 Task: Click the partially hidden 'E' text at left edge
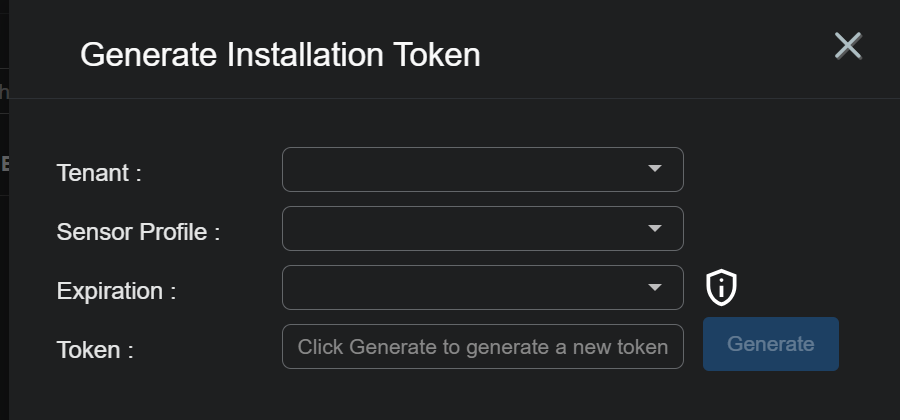tap(5, 163)
